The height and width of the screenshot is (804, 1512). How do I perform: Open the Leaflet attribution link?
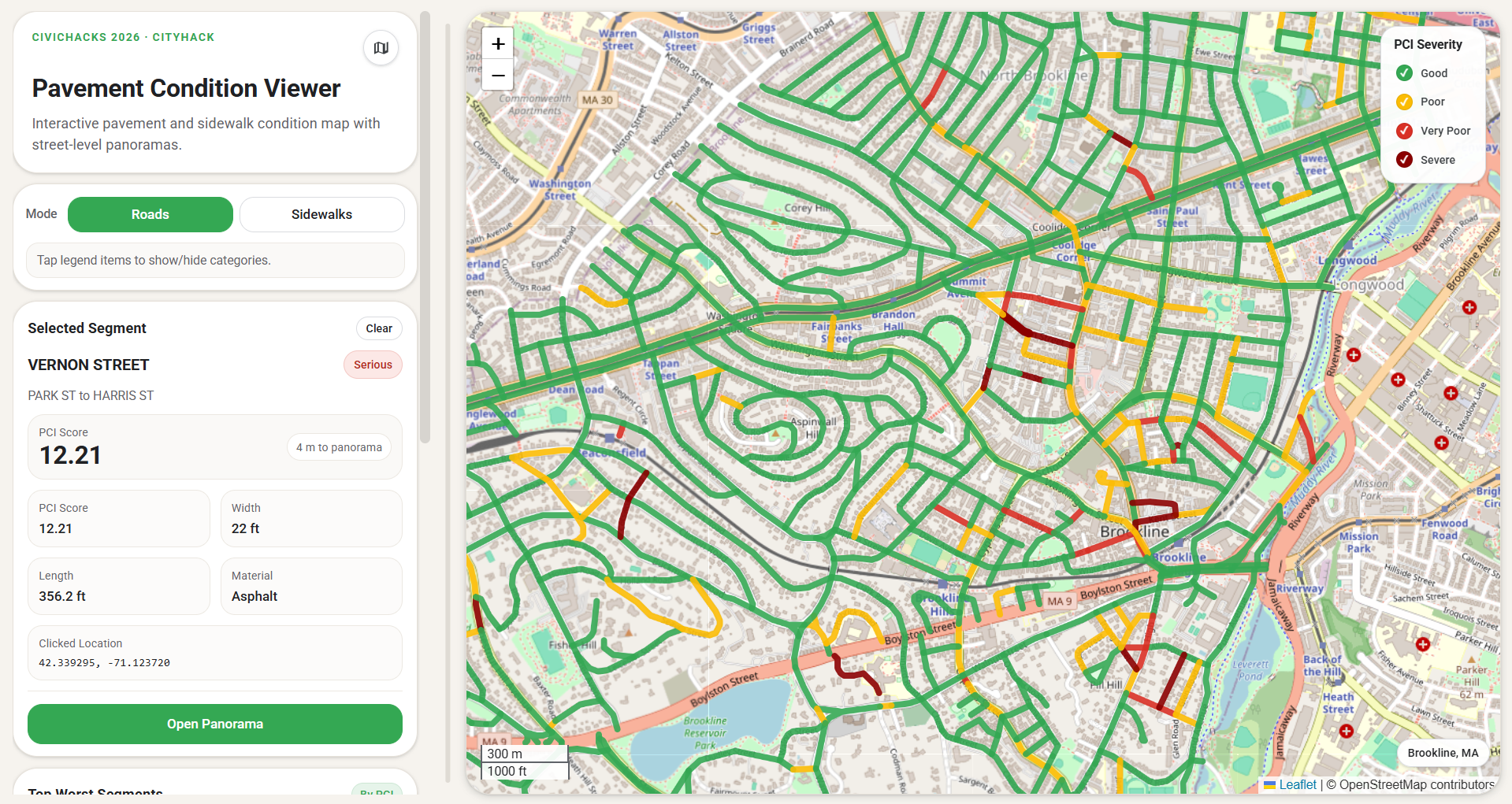click(1291, 784)
